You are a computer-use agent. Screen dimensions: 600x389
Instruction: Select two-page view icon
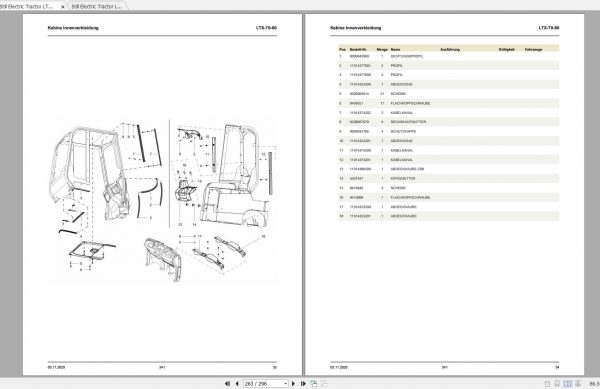coord(567,384)
